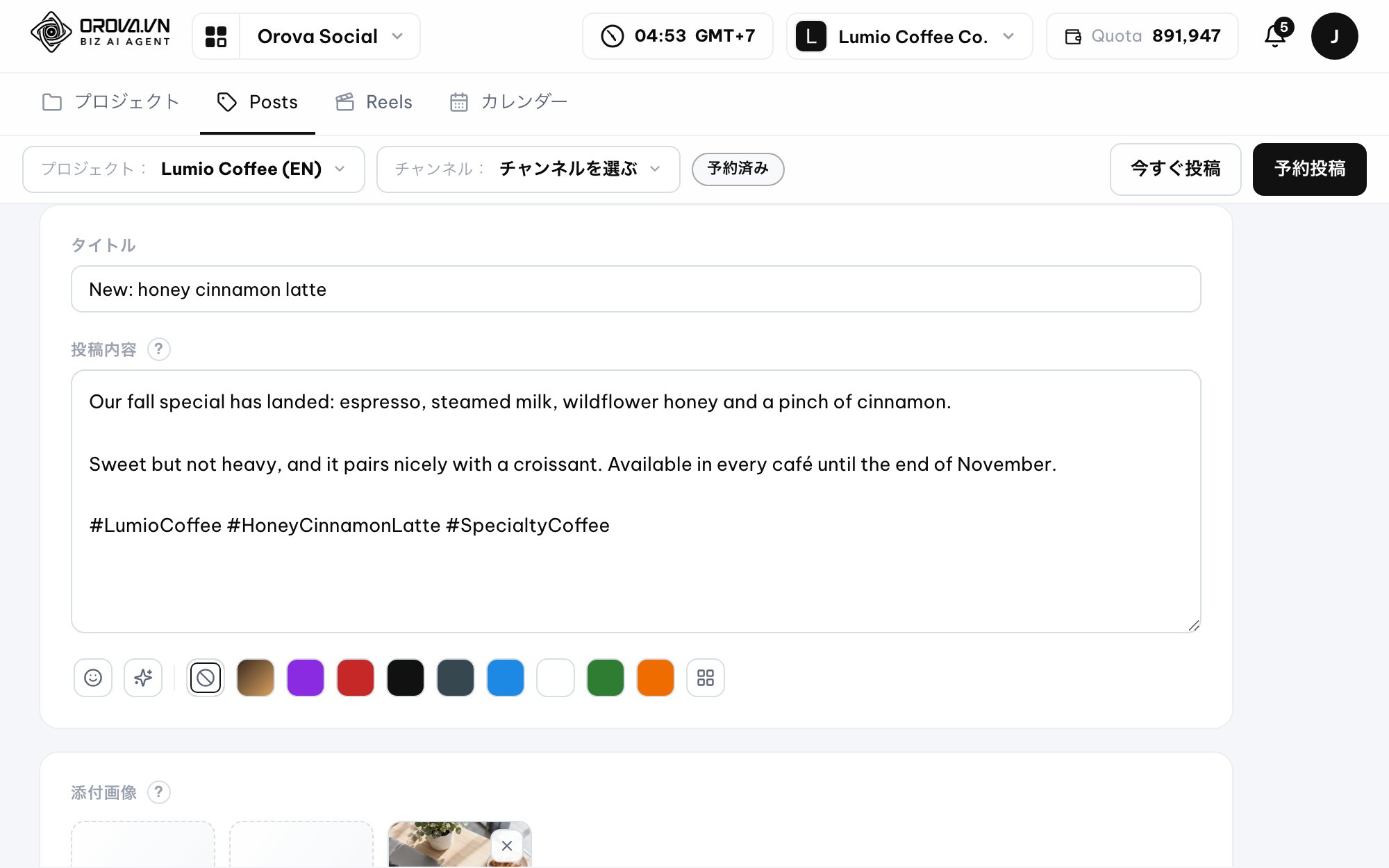Screen dimensions: 1389x868
Task: Remove the attached coffee image
Action: click(507, 845)
